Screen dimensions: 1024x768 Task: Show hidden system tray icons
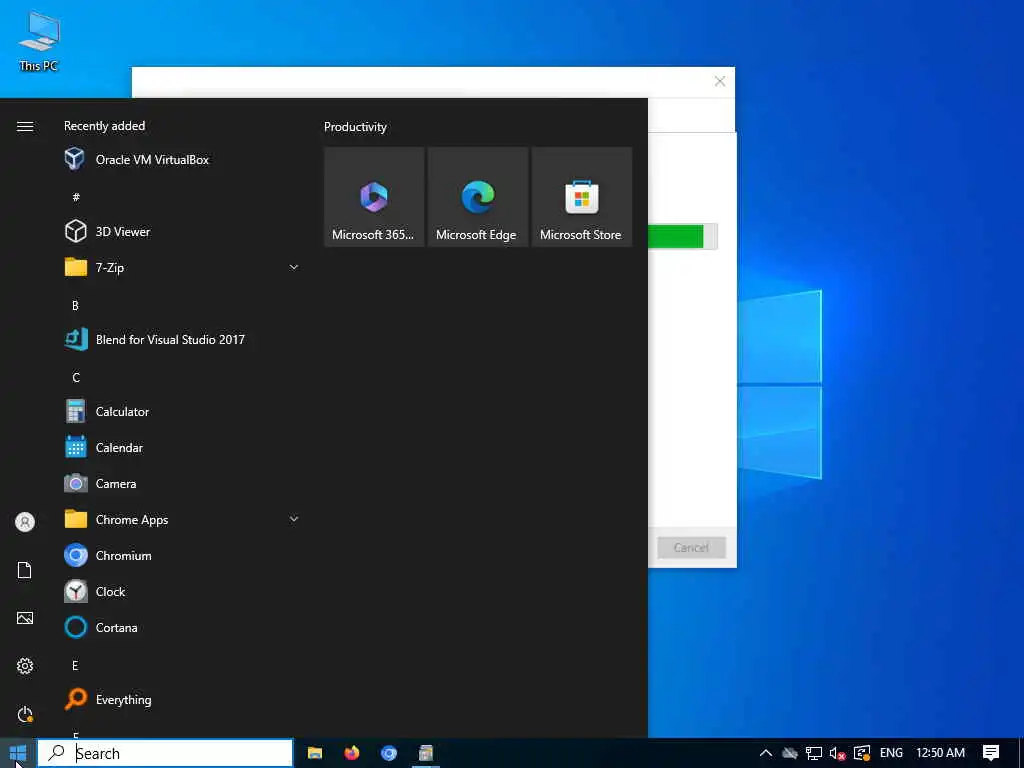coord(765,753)
